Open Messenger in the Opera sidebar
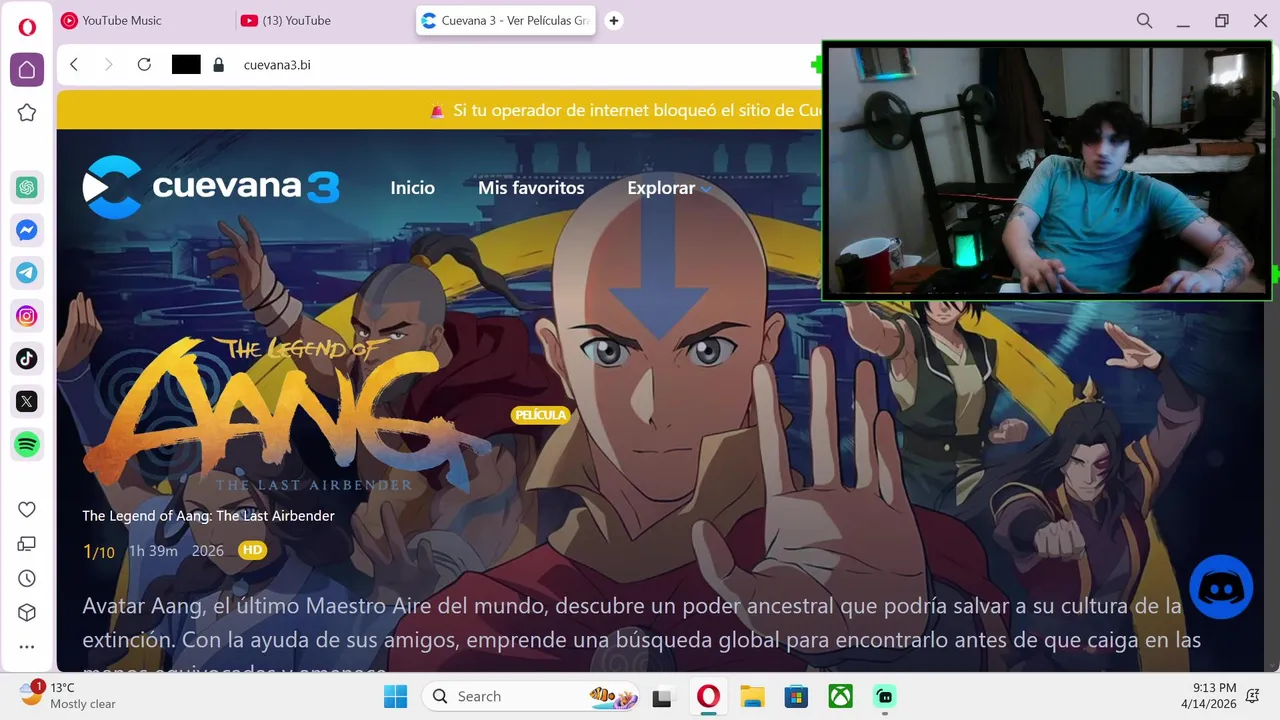1280x720 pixels. tap(27, 230)
